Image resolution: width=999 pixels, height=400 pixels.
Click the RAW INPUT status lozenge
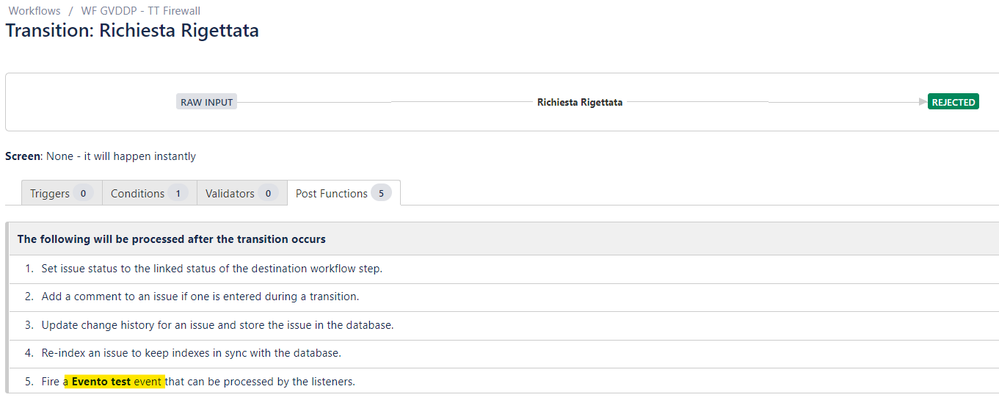(206, 102)
